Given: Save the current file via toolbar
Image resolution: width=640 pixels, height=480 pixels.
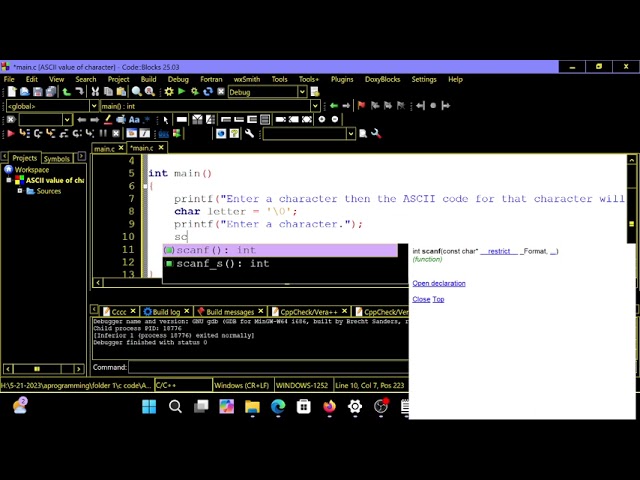Looking at the screenshot, I should [38, 92].
